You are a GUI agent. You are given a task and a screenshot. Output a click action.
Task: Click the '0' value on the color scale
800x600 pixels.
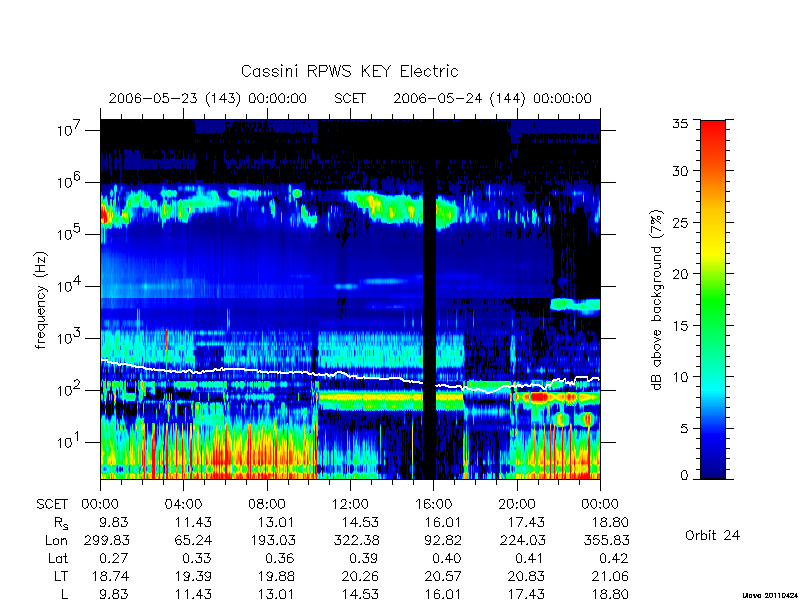click(x=685, y=475)
